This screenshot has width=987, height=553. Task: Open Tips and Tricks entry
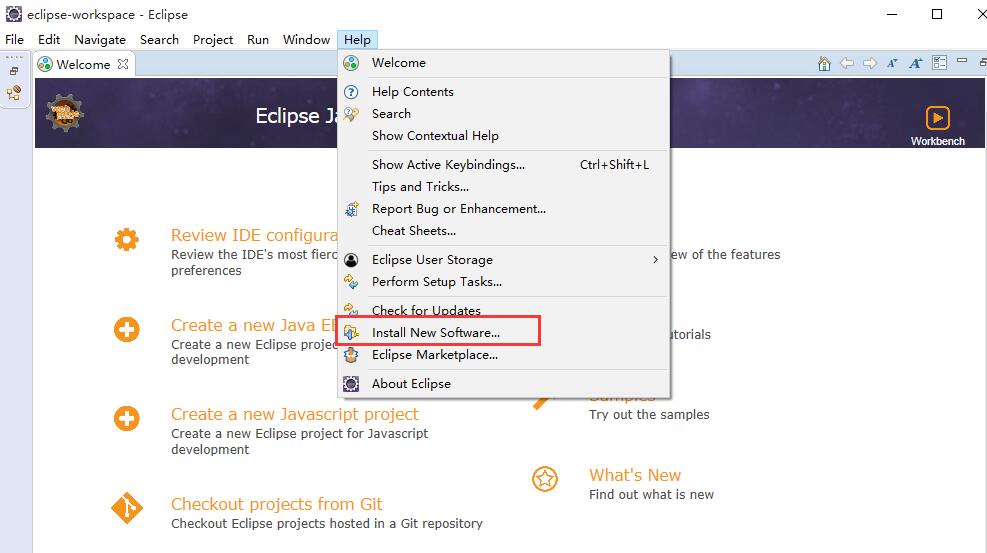coord(504,187)
